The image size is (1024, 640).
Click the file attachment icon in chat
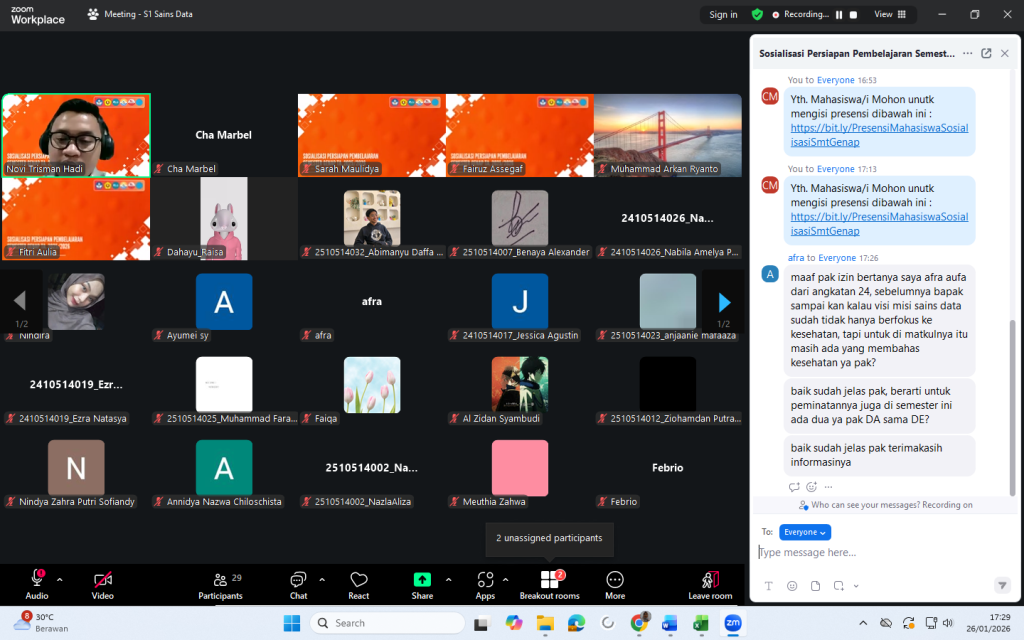tap(815, 585)
